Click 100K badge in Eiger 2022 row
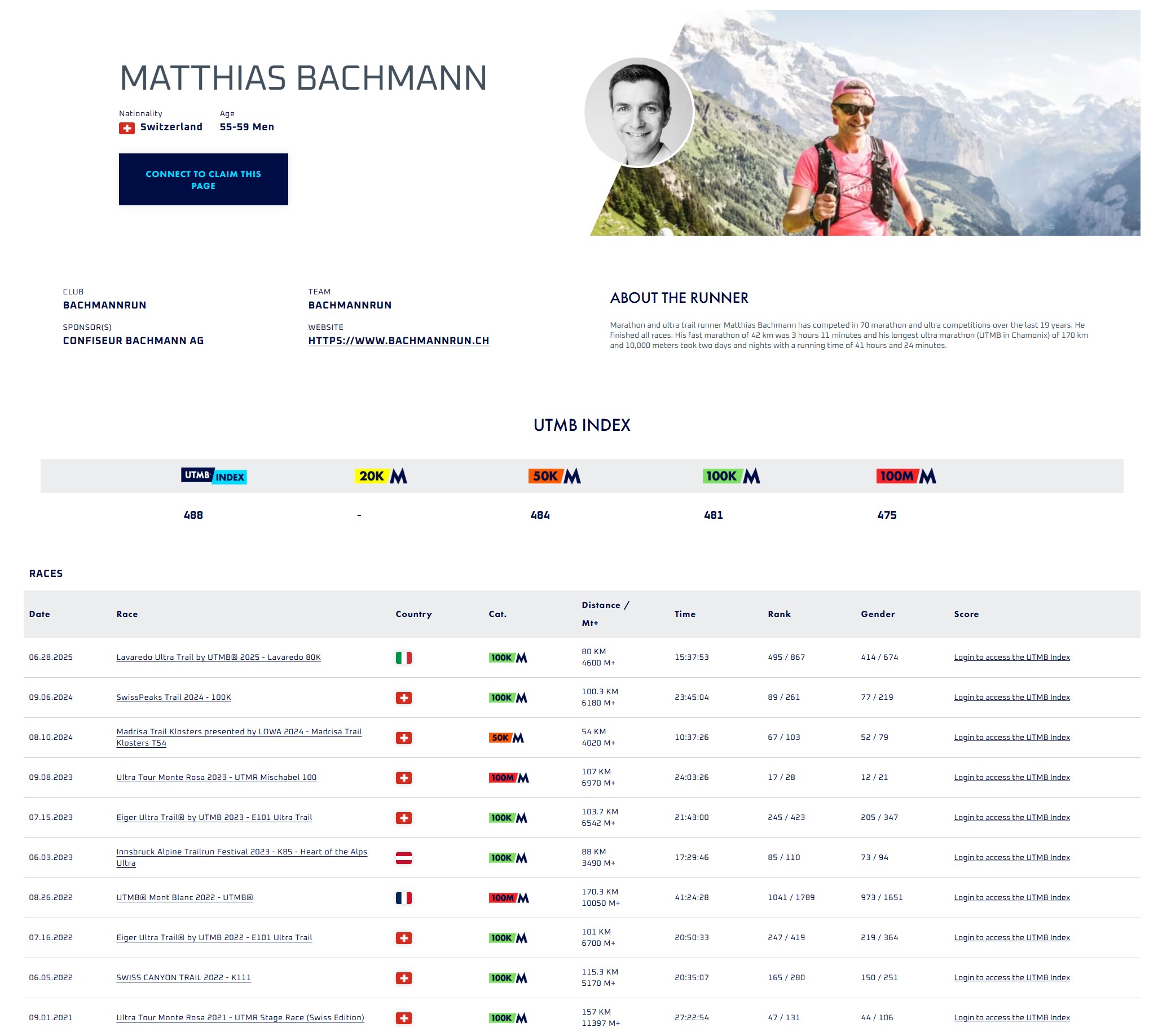Screen dimensions: 1158x1036 point(508,938)
